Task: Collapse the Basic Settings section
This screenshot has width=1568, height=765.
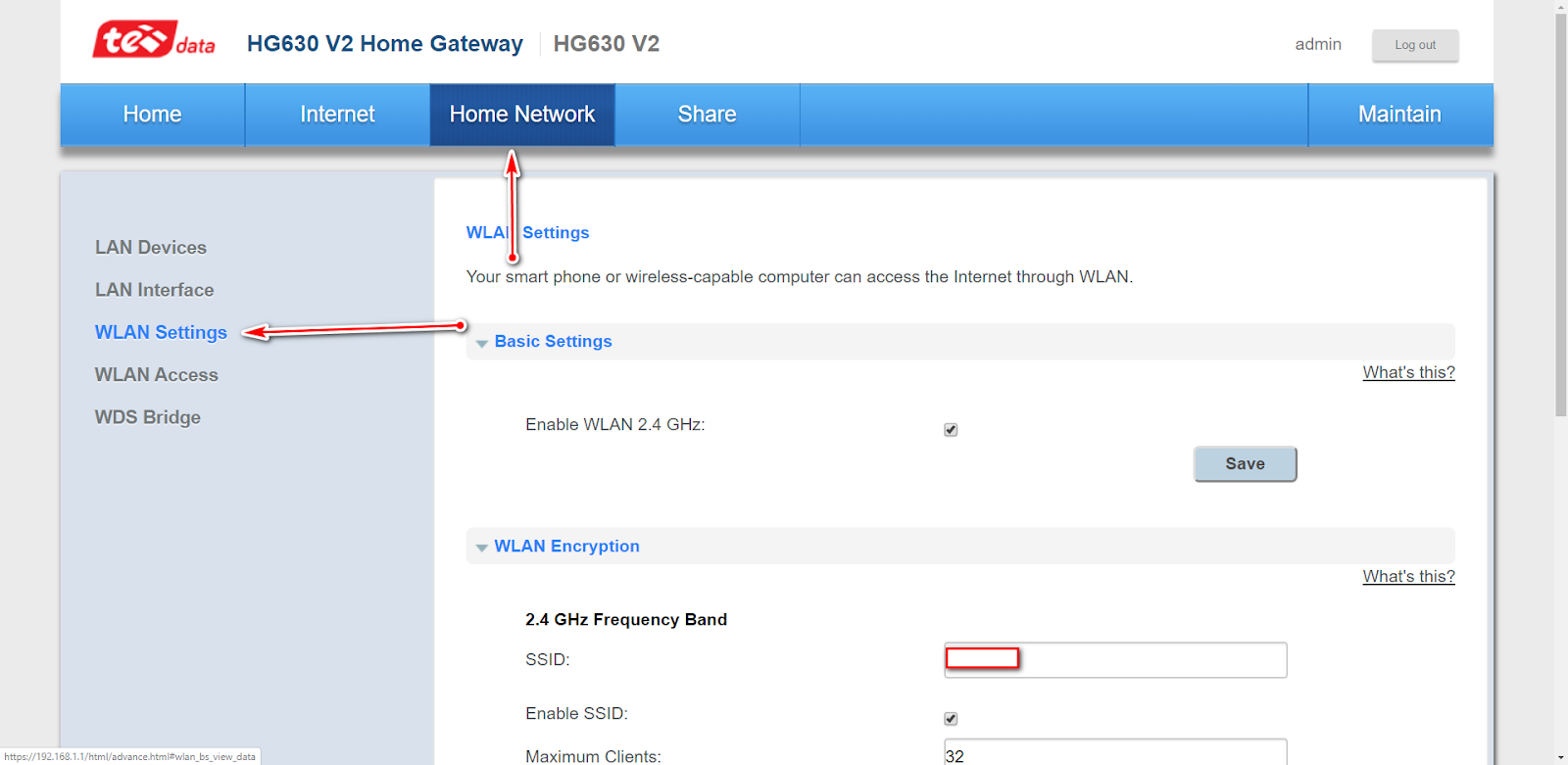Action: (x=481, y=343)
